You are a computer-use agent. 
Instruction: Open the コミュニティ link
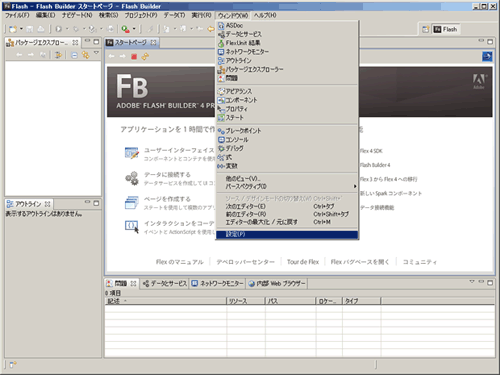click(x=420, y=262)
